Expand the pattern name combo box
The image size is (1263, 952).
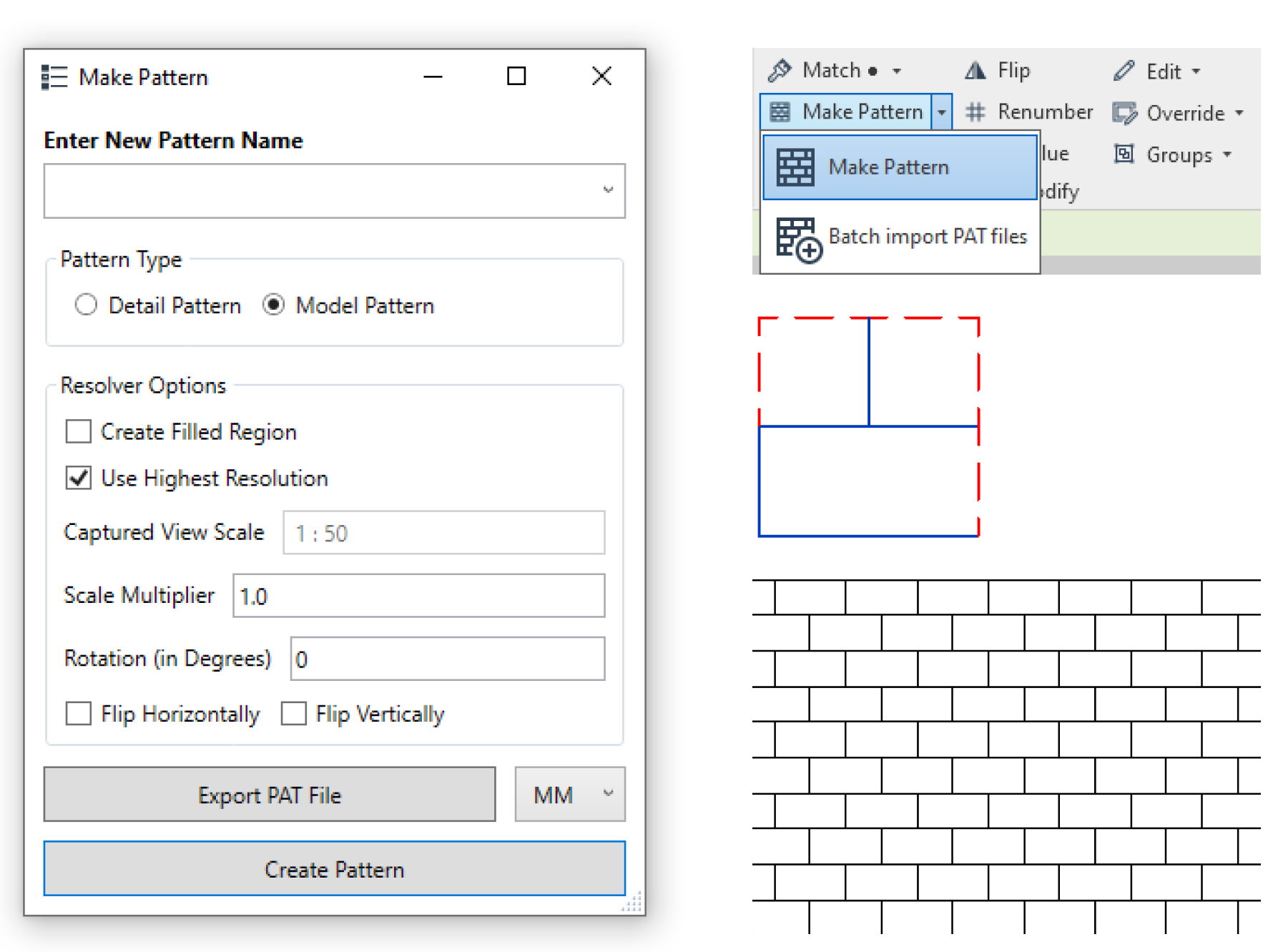607,190
